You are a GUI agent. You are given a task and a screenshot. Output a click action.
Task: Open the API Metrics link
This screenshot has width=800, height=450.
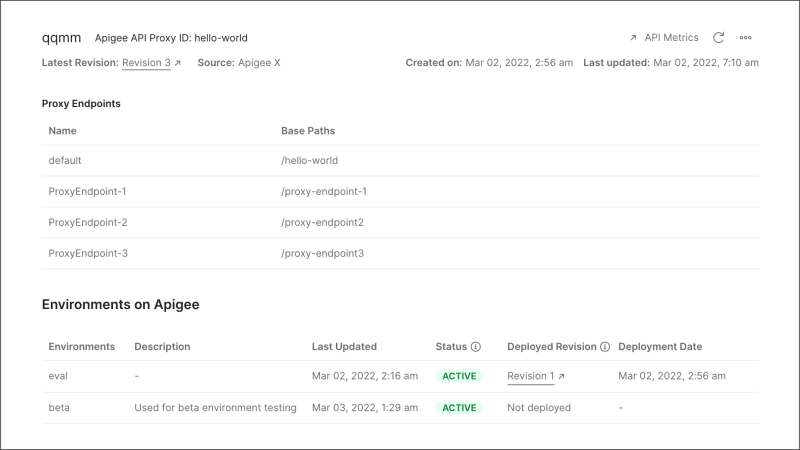click(x=671, y=38)
